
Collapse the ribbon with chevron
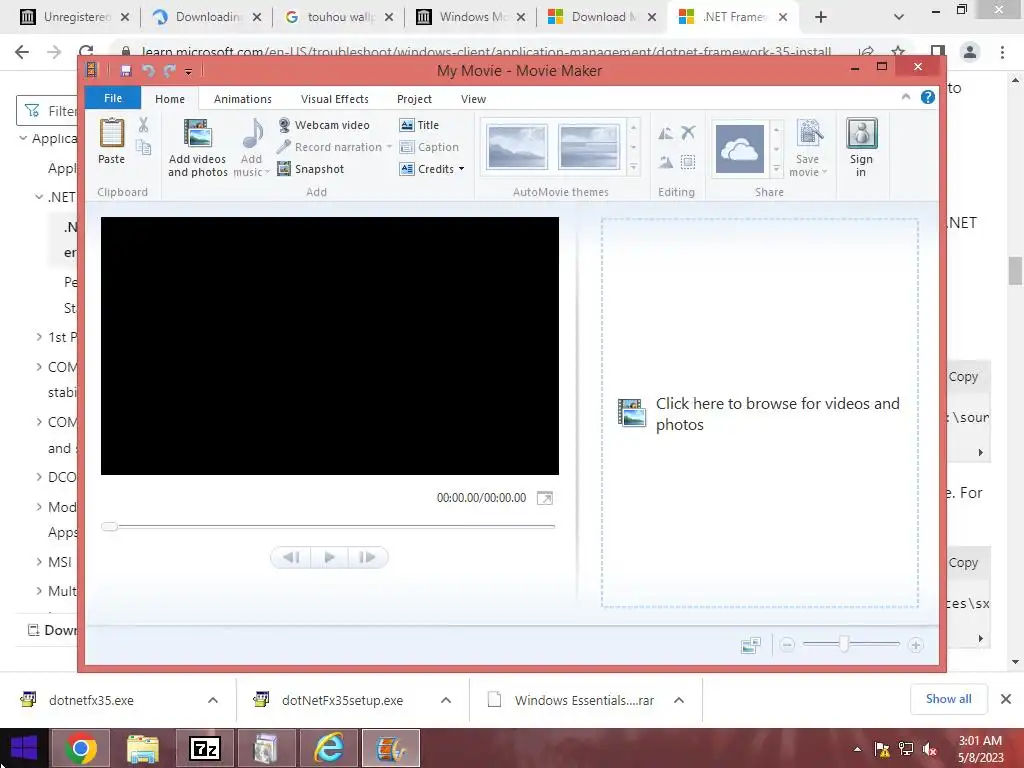coord(906,97)
